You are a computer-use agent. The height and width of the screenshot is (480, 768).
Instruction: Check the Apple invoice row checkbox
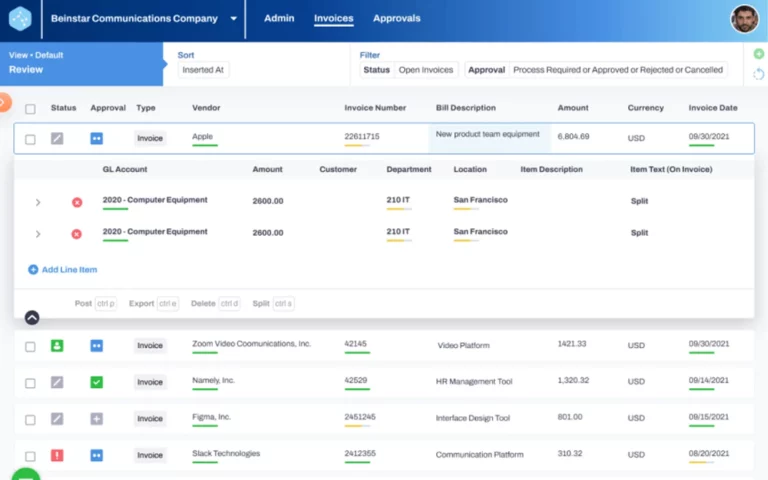30,139
